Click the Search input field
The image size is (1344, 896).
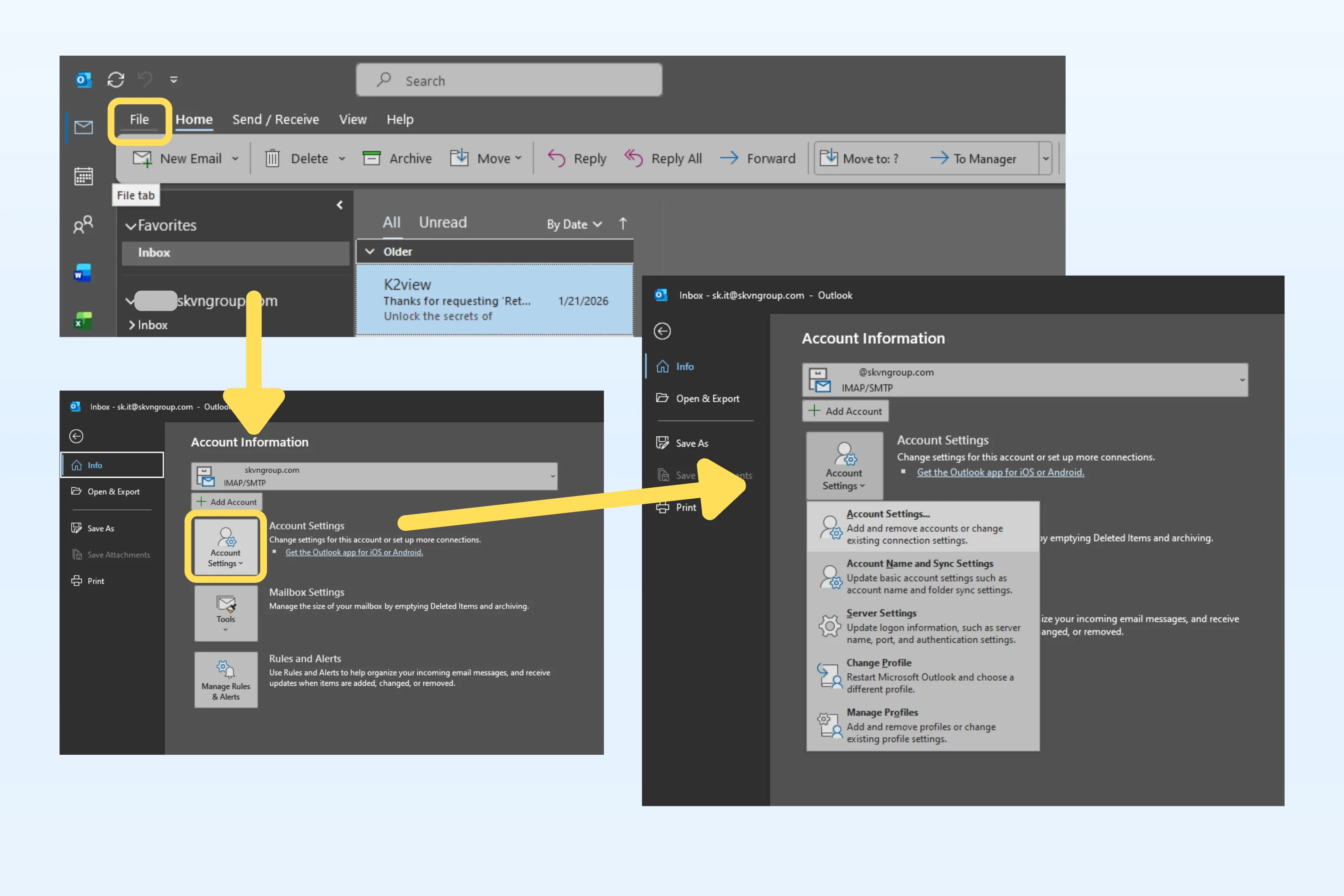(x=508, y=80)
